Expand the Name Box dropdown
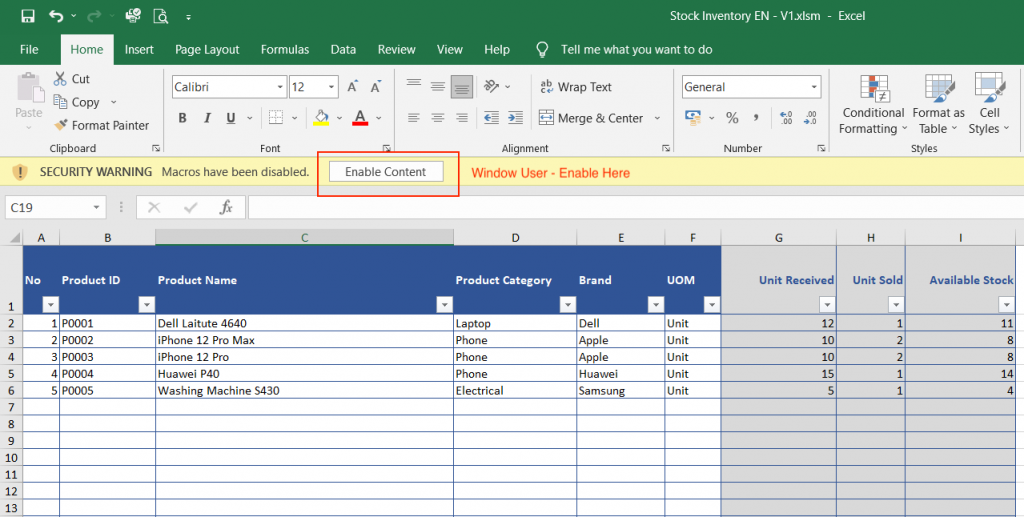The width and height of the screenshot is (1024, 517). pyautogui.click(x=96, y=208)
